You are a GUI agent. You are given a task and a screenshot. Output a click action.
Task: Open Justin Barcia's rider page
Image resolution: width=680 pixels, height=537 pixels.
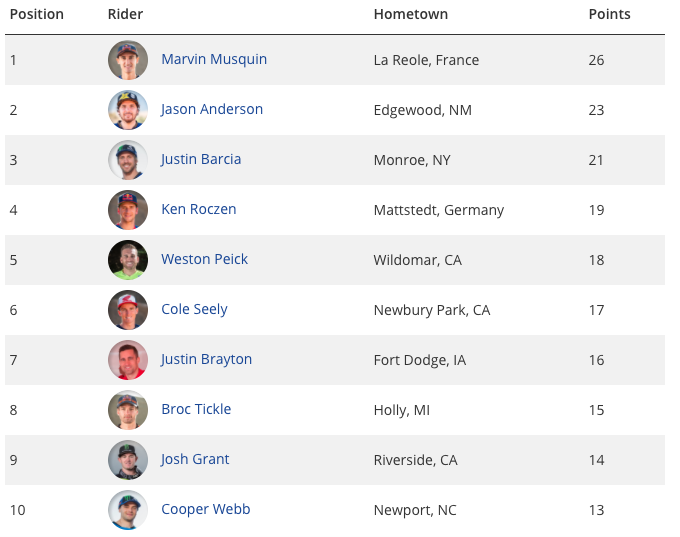(201, 159)
